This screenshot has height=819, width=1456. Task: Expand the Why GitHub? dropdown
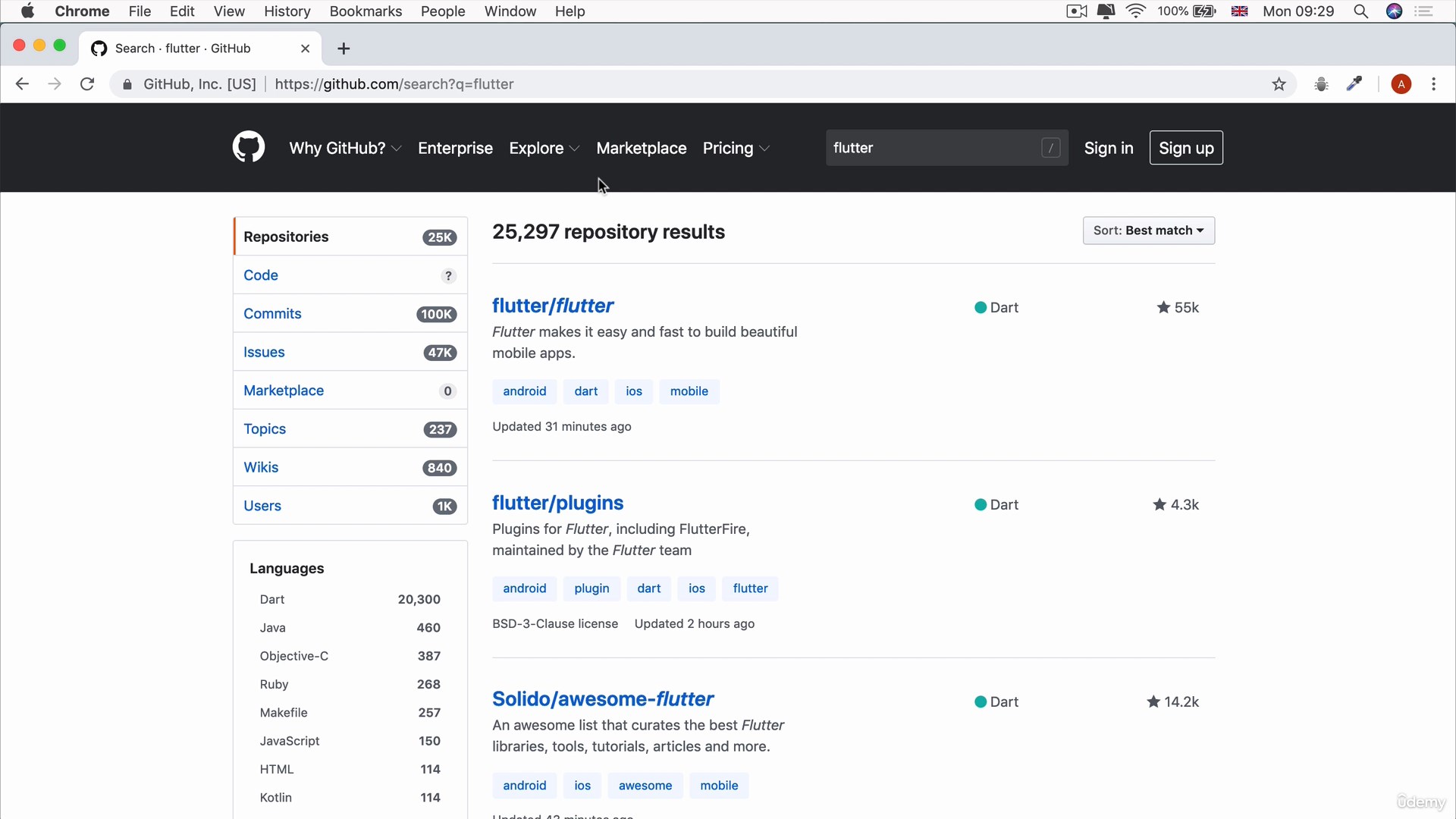(345, 148)
